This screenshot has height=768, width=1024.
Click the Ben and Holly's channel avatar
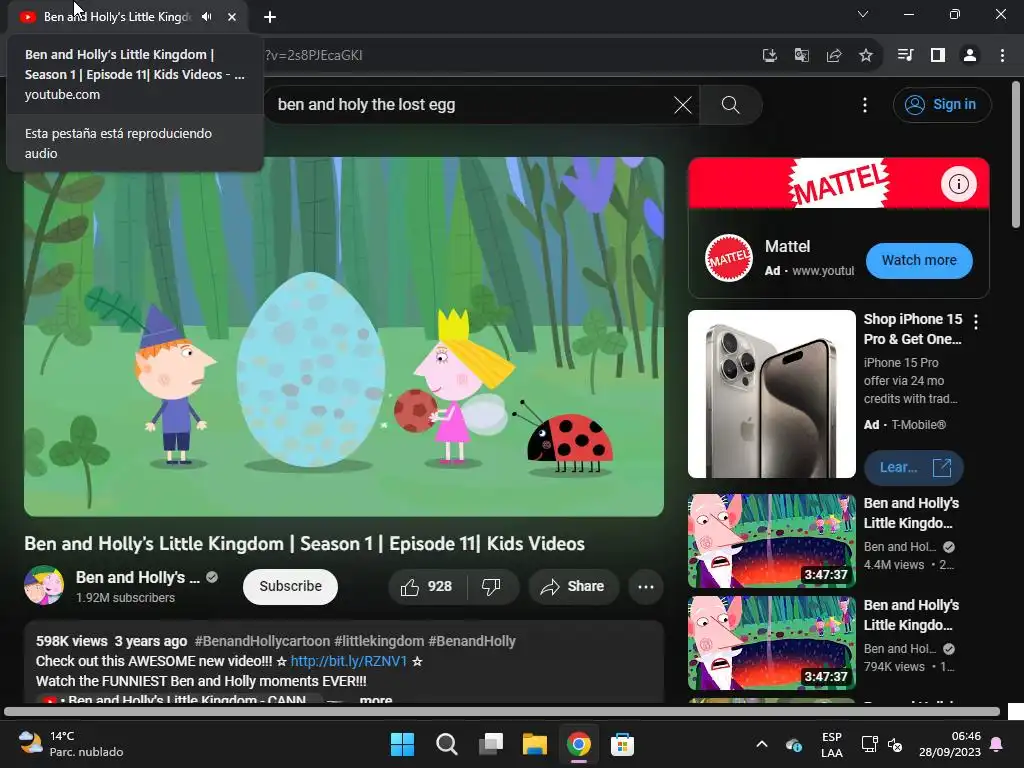44,585
